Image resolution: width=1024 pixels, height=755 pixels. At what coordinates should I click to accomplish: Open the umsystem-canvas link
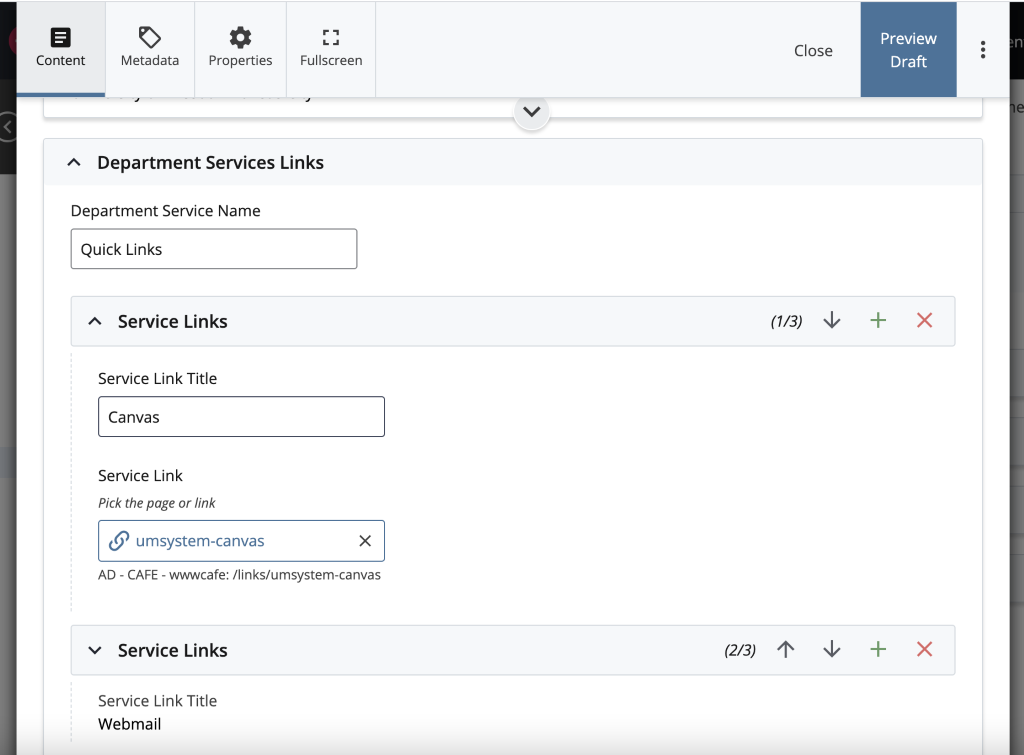click(x=200, y=541)
